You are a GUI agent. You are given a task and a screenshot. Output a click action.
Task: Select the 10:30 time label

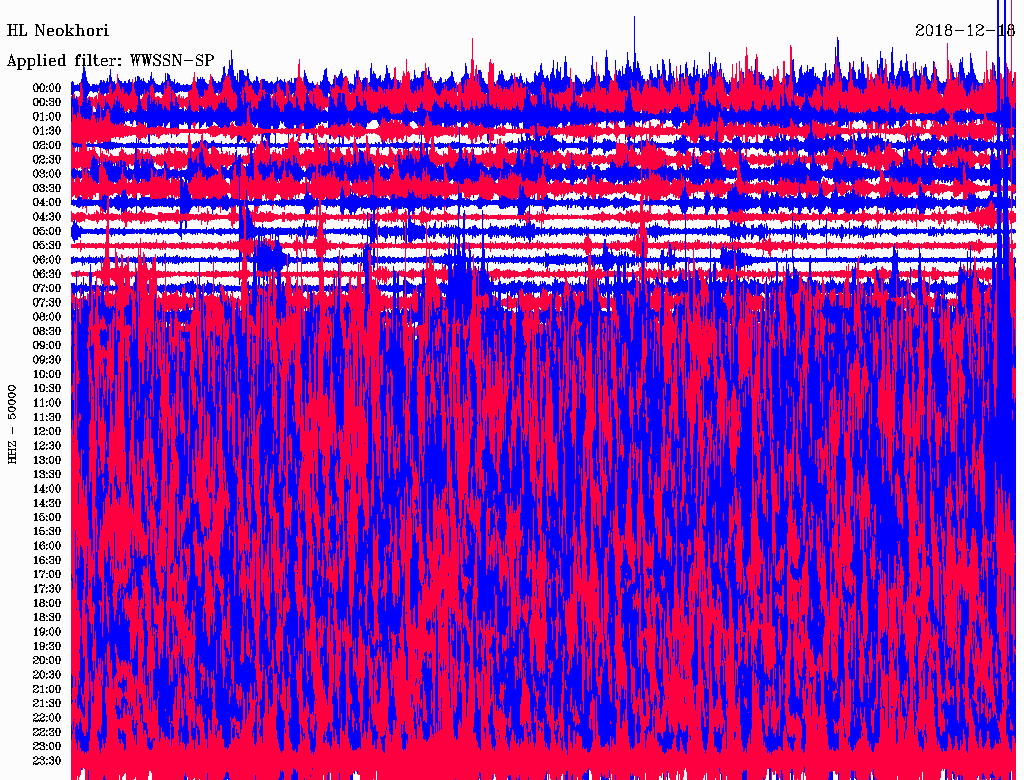[47, 389]
